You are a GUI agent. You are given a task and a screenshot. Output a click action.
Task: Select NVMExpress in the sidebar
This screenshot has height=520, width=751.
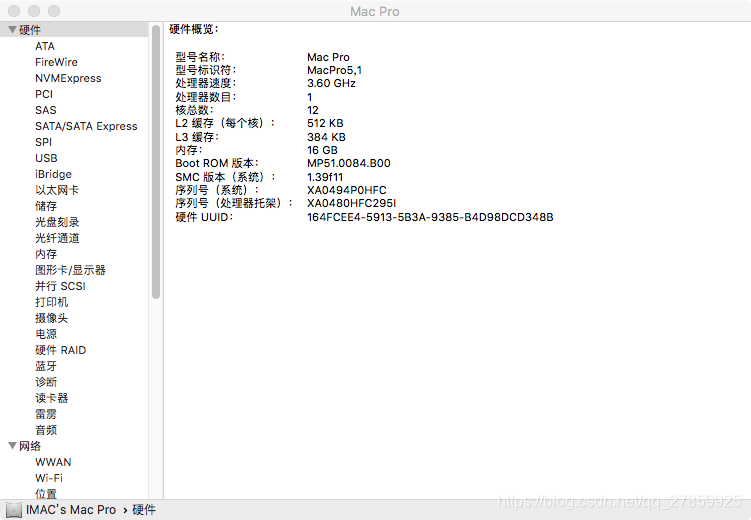[x=68, y=78]
